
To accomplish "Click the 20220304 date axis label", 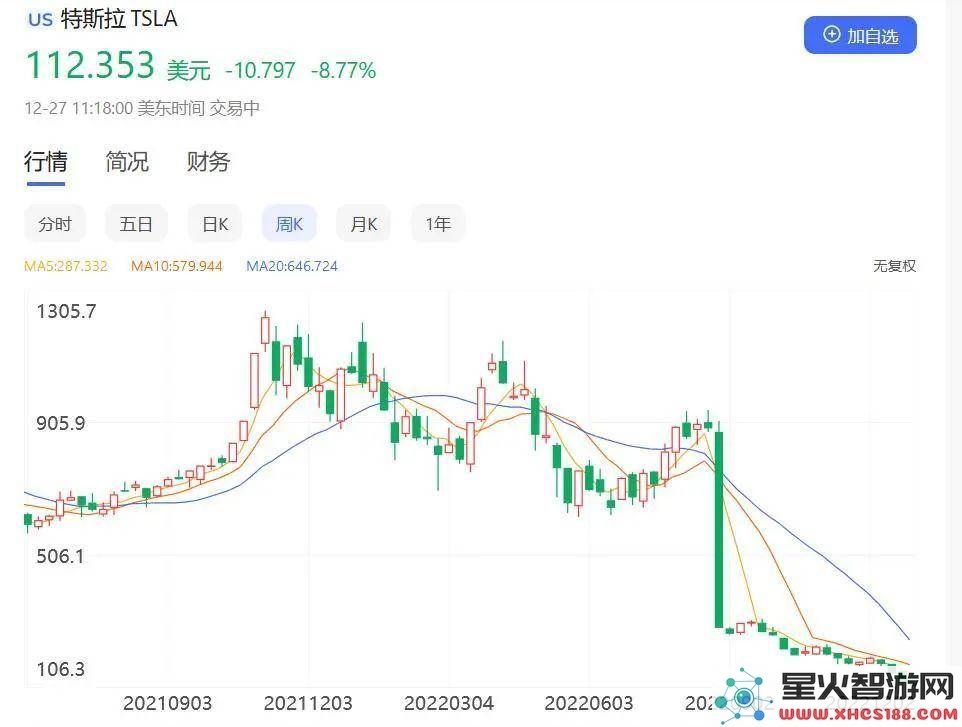I will (x=448, y=703).
